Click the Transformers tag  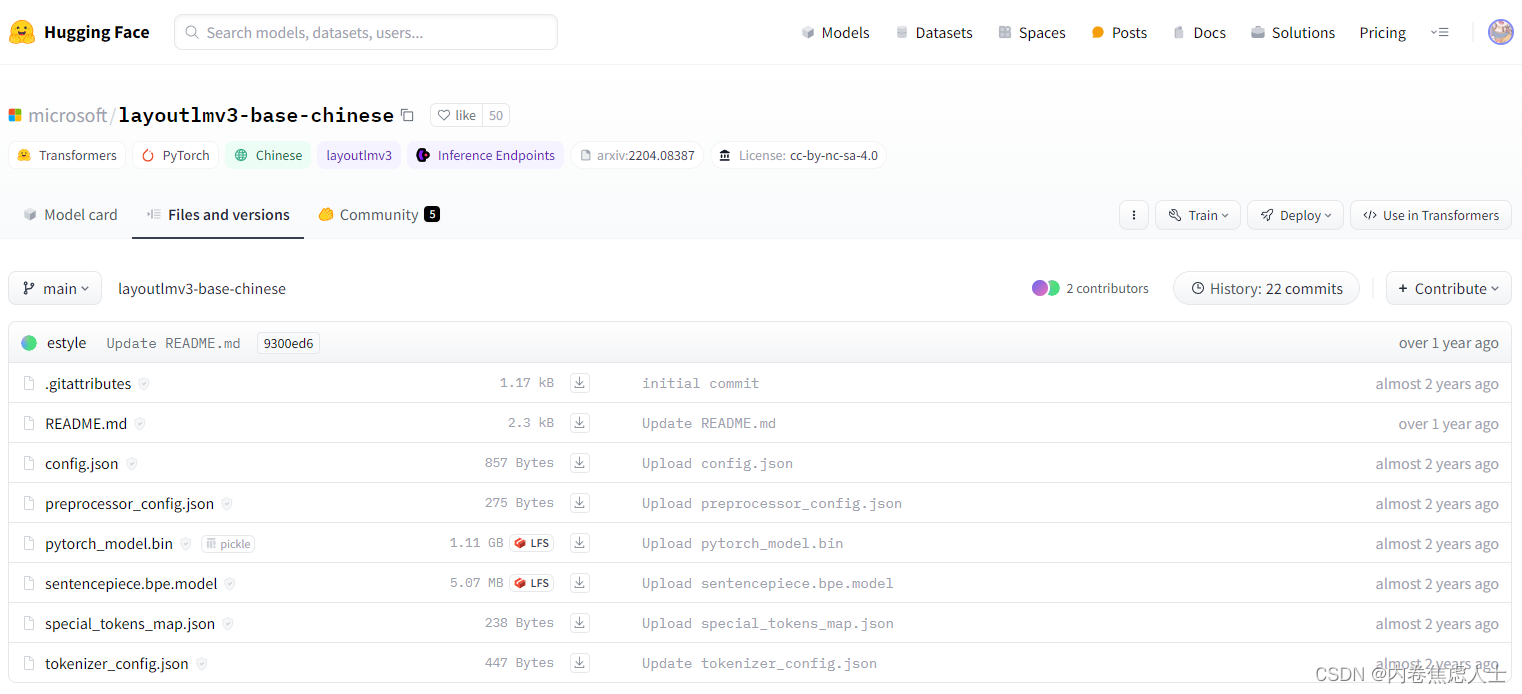67,155
